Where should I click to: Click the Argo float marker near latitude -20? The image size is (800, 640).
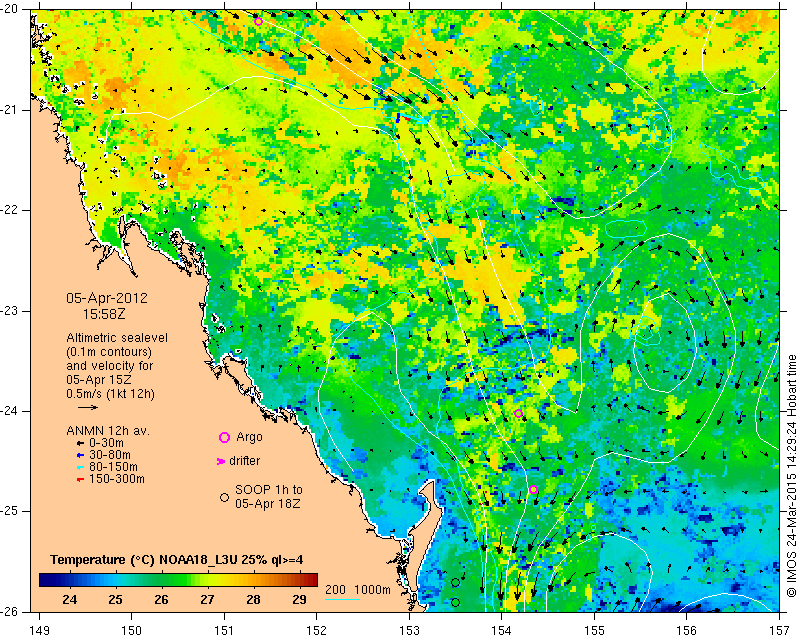pyautogui.click(x=258, y=21)
